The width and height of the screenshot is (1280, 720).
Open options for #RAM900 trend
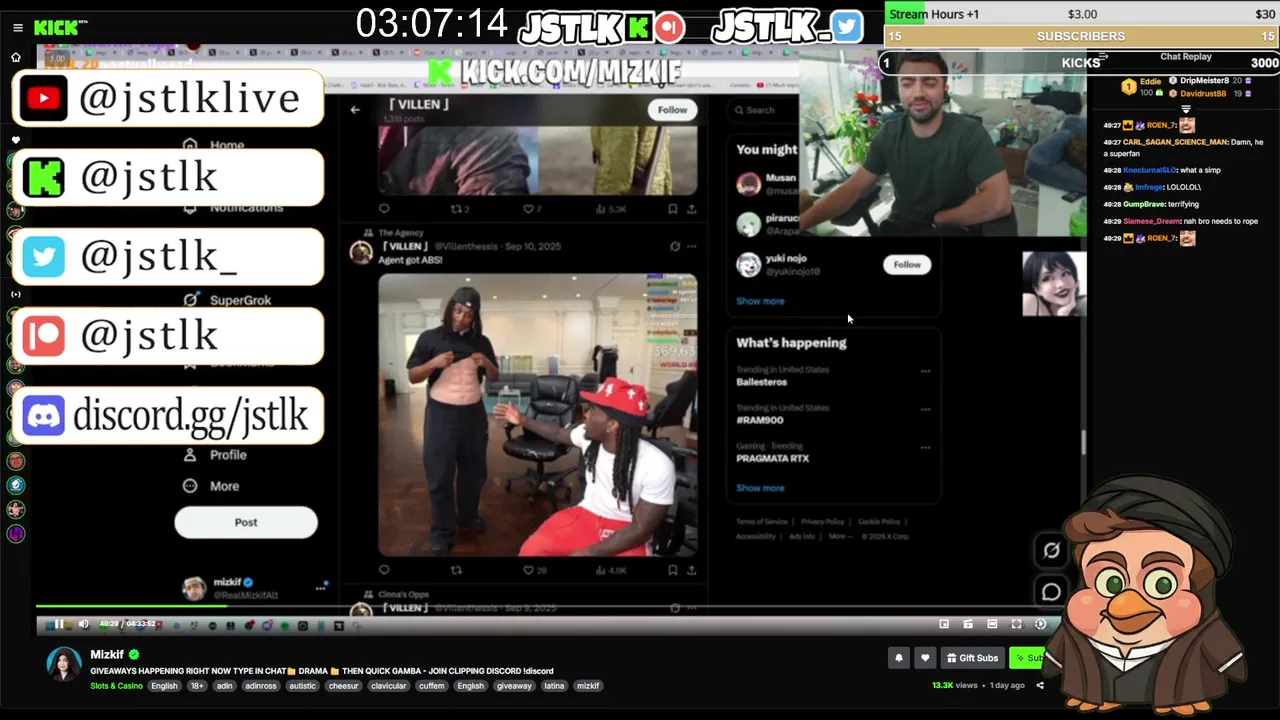click(925, 409)
